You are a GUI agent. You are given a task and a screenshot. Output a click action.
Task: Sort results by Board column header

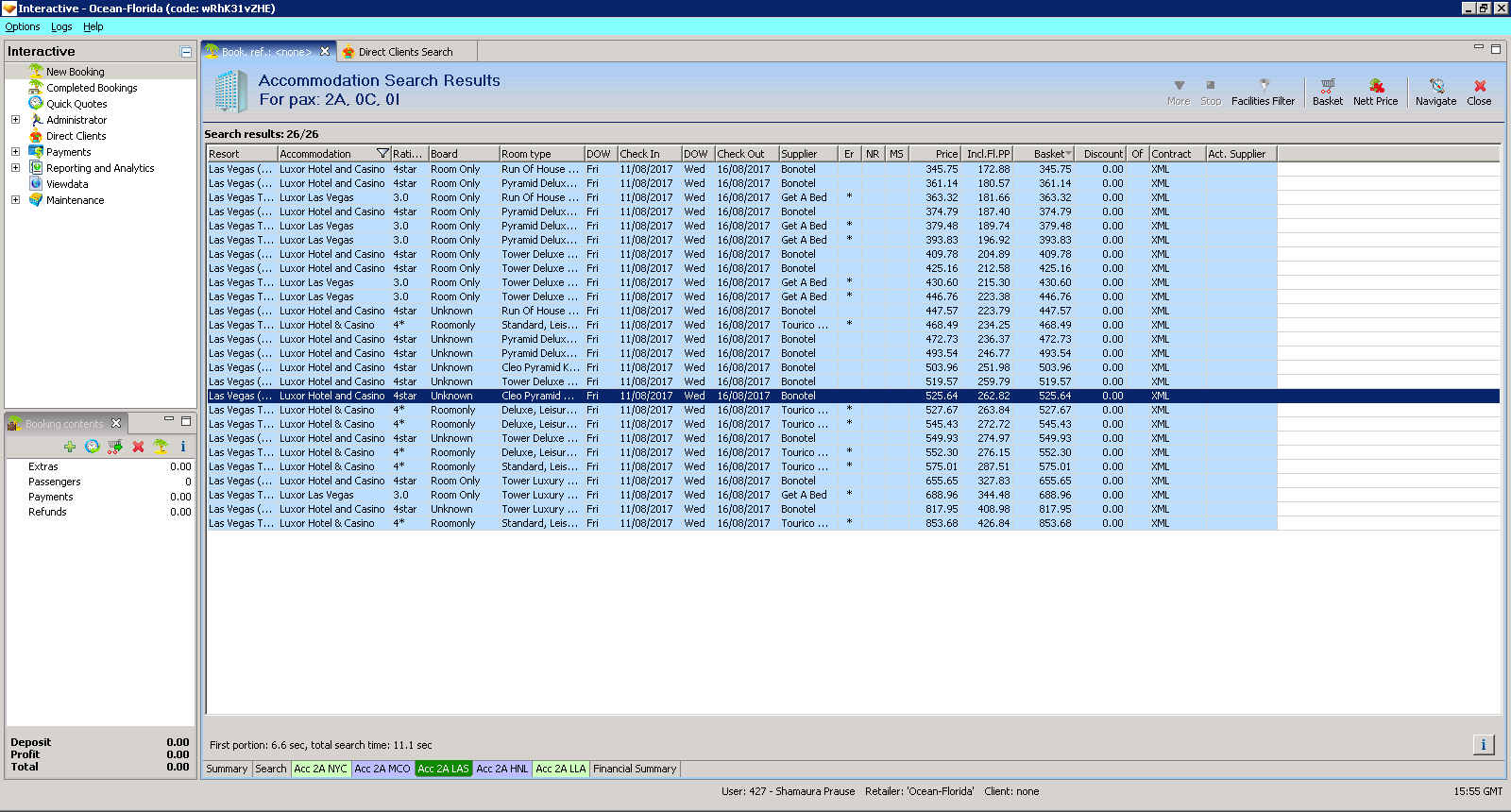click(464, 154)
